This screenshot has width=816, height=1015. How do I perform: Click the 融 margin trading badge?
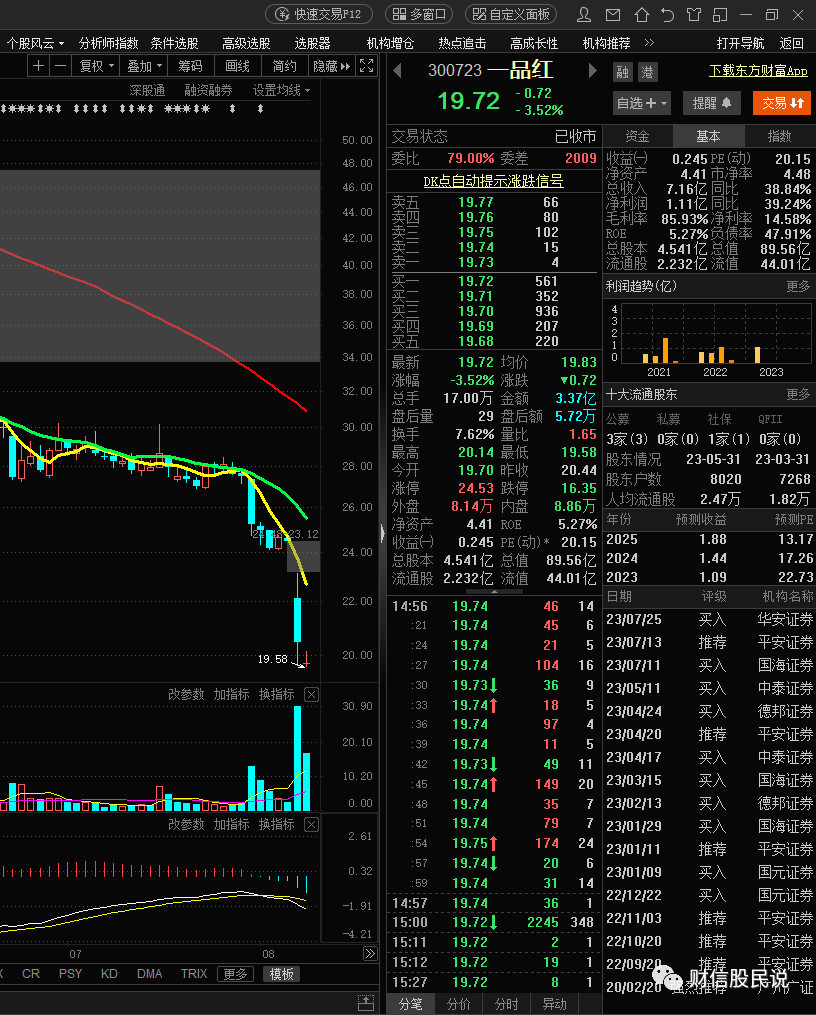(x=623, y=72)
